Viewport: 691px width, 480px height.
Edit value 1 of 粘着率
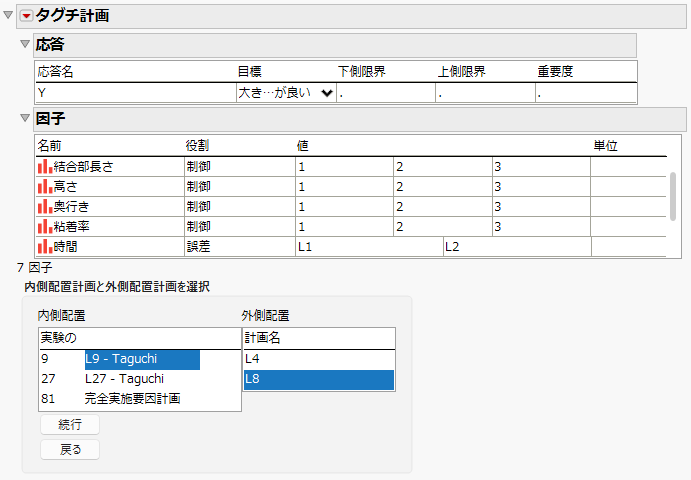344,227
